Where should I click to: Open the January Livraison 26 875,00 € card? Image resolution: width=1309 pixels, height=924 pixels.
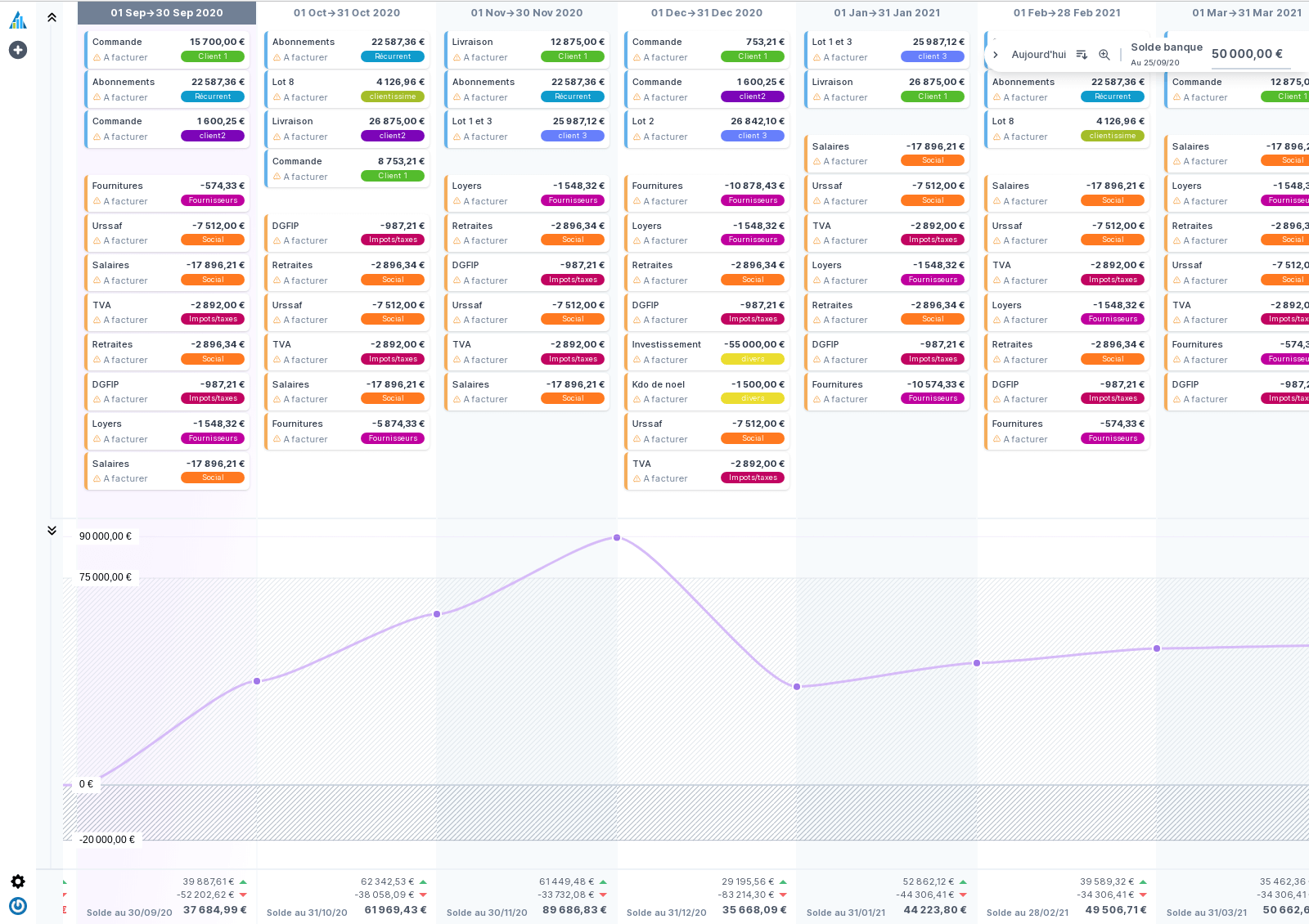click(x=888, y=89)
